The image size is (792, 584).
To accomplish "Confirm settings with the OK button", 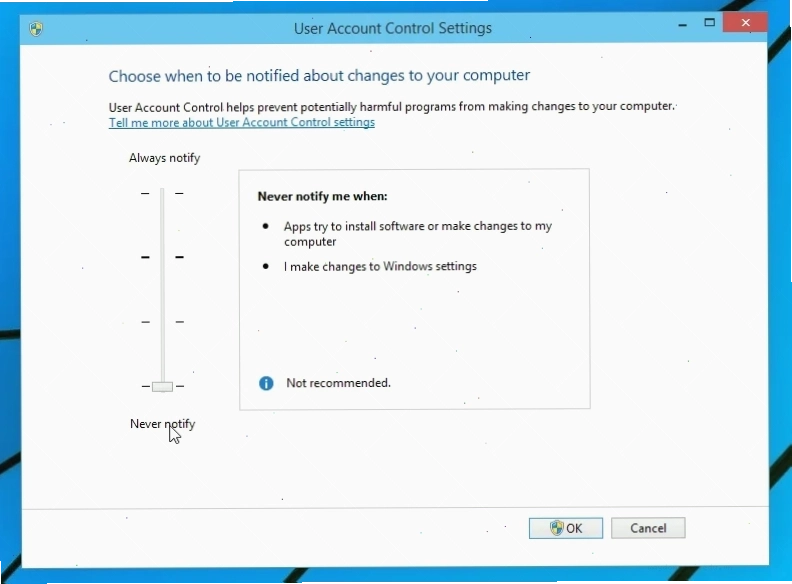I will pos(566,528).
